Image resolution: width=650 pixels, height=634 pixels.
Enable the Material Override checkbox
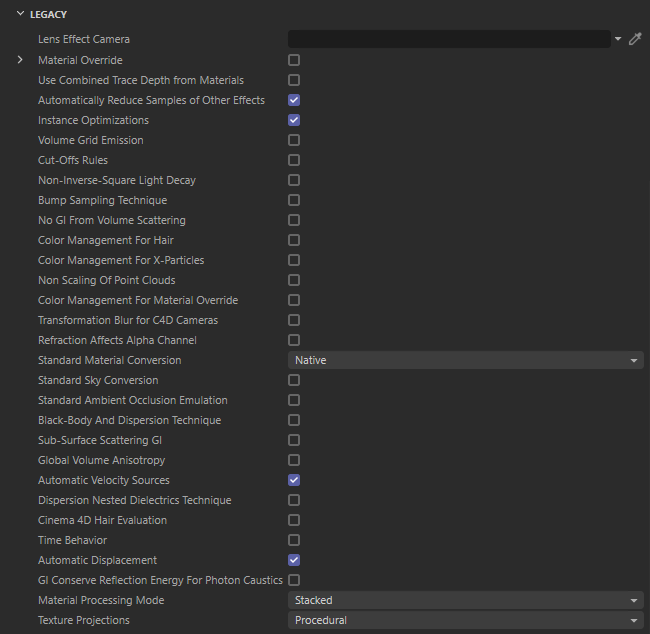point(294,60)
